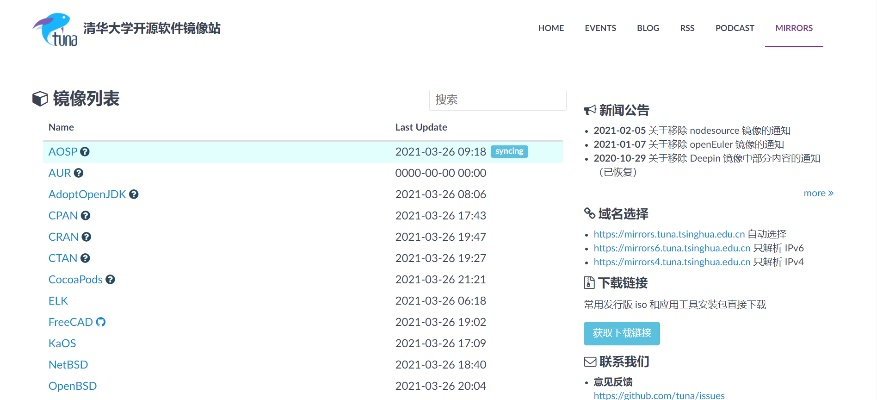Screen dimensions: 877x400
Task: Click the 获取下载链接 button
Action: pyautogui.click(x=622, y=333)
